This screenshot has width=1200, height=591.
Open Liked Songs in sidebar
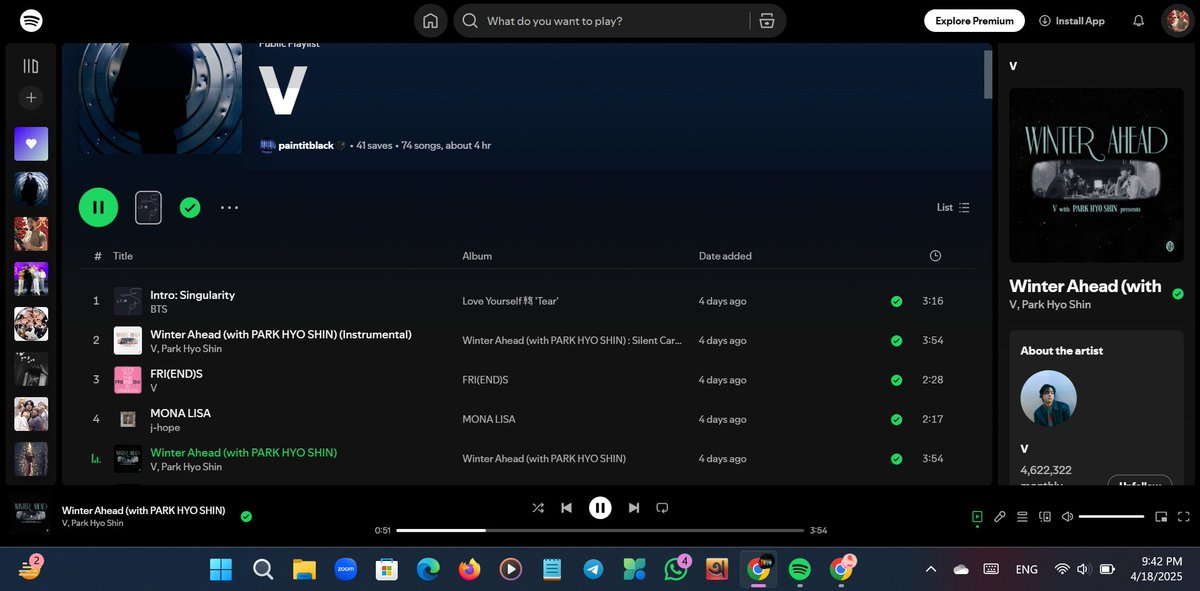[x=31, y=144]
